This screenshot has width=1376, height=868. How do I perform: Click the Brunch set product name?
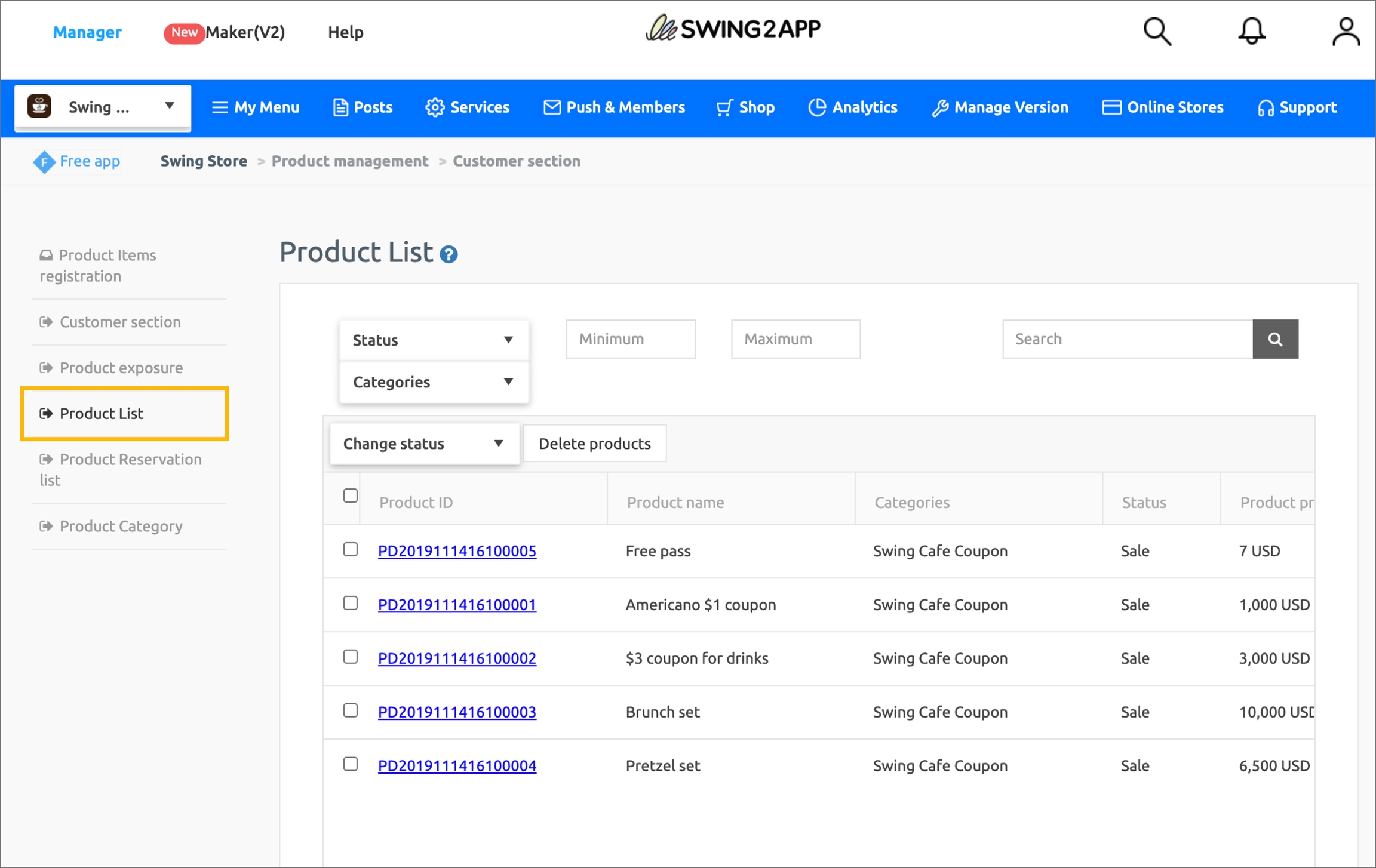(663, 712)
